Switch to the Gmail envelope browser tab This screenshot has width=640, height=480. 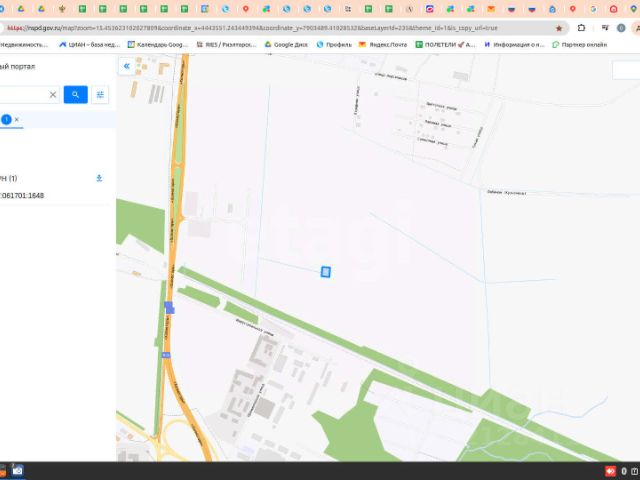(491, 9)
